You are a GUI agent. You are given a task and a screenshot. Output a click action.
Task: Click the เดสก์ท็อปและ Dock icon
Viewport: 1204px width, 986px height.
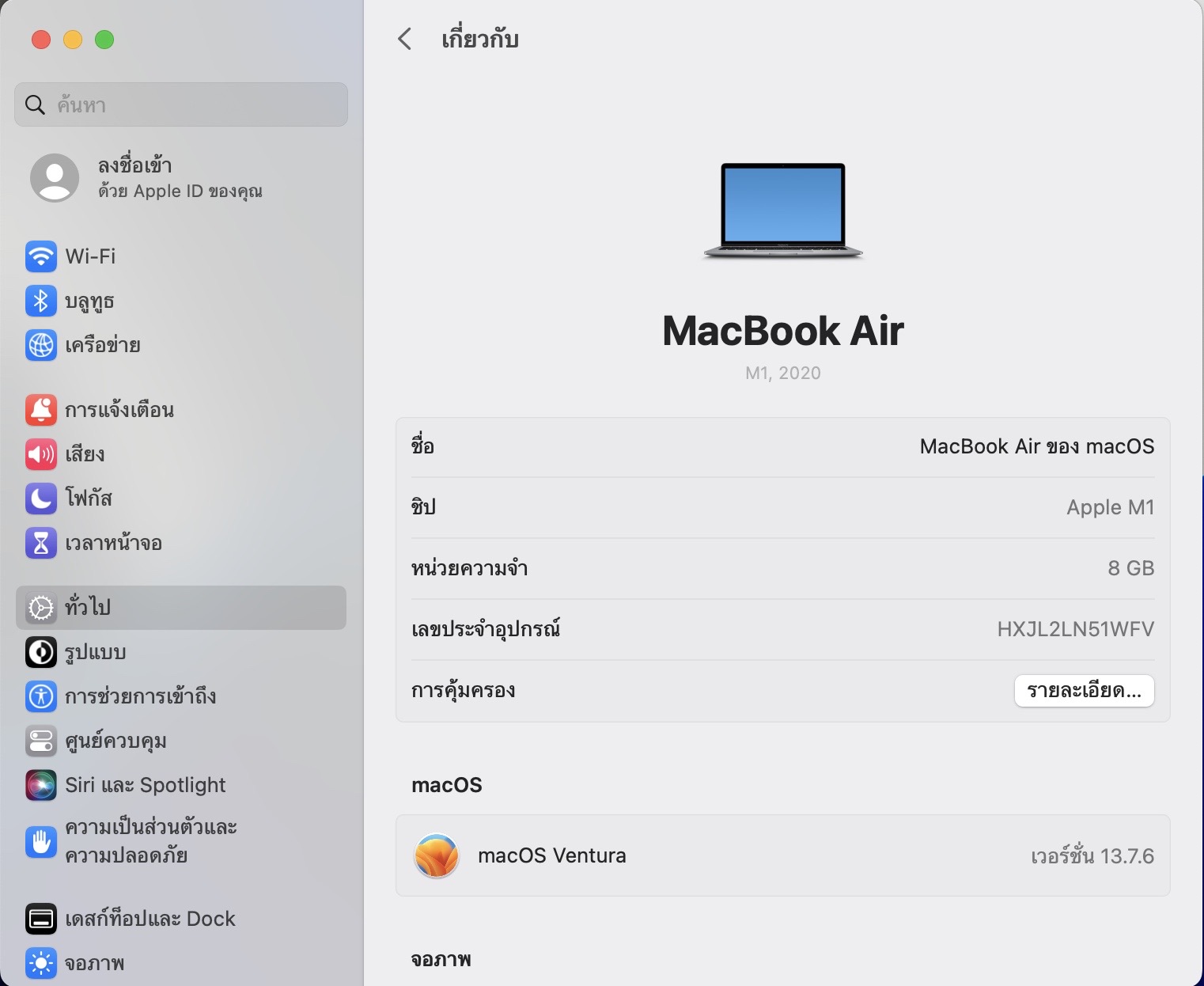(41, 919)
